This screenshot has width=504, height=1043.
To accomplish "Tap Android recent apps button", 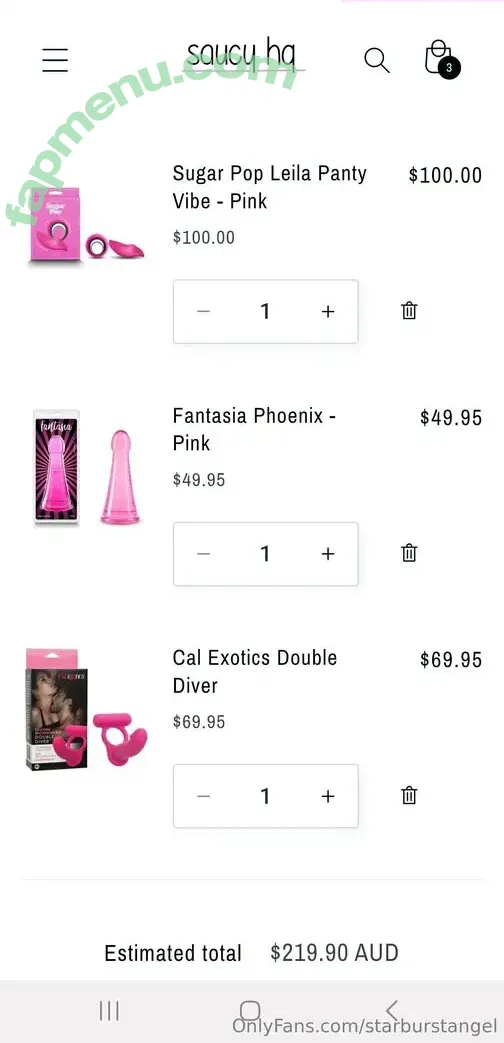I will click(x=109, y=1011).
